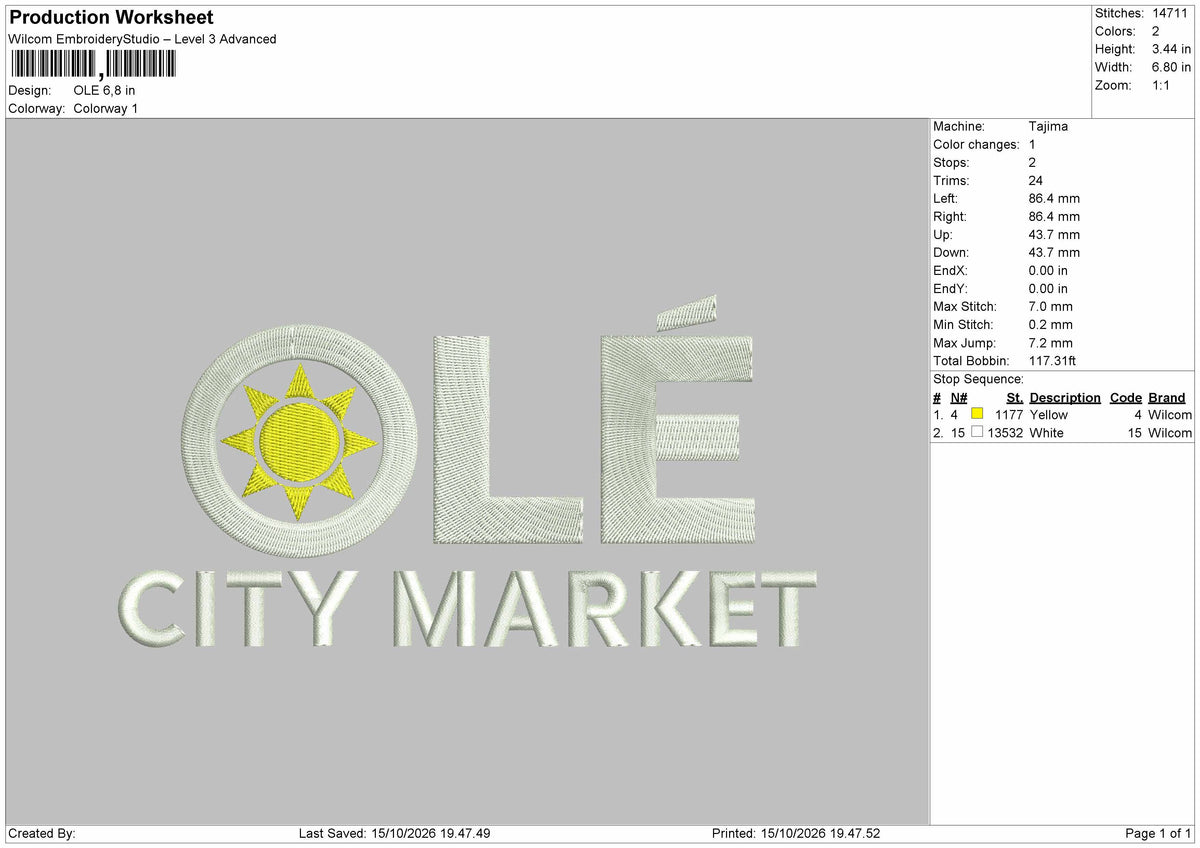
Task: Click the 'Left:' extent label
Action: point(945,198)
